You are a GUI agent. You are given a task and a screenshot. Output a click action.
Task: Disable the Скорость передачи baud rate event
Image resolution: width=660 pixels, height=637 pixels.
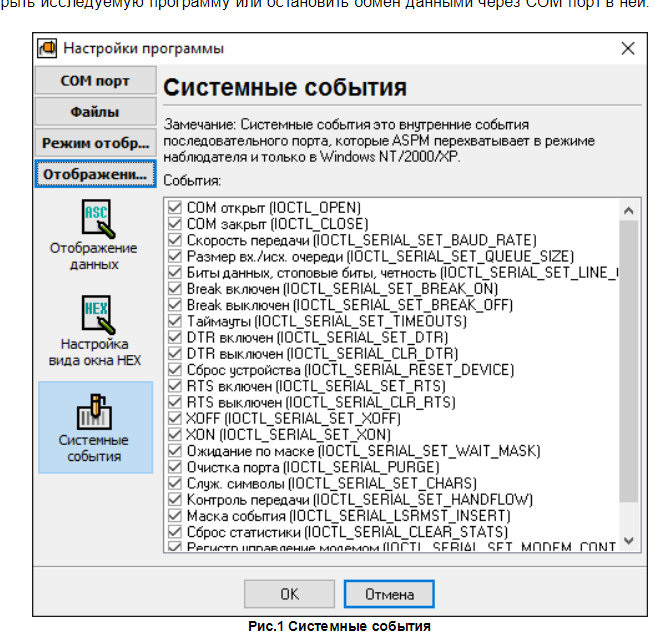176,240
